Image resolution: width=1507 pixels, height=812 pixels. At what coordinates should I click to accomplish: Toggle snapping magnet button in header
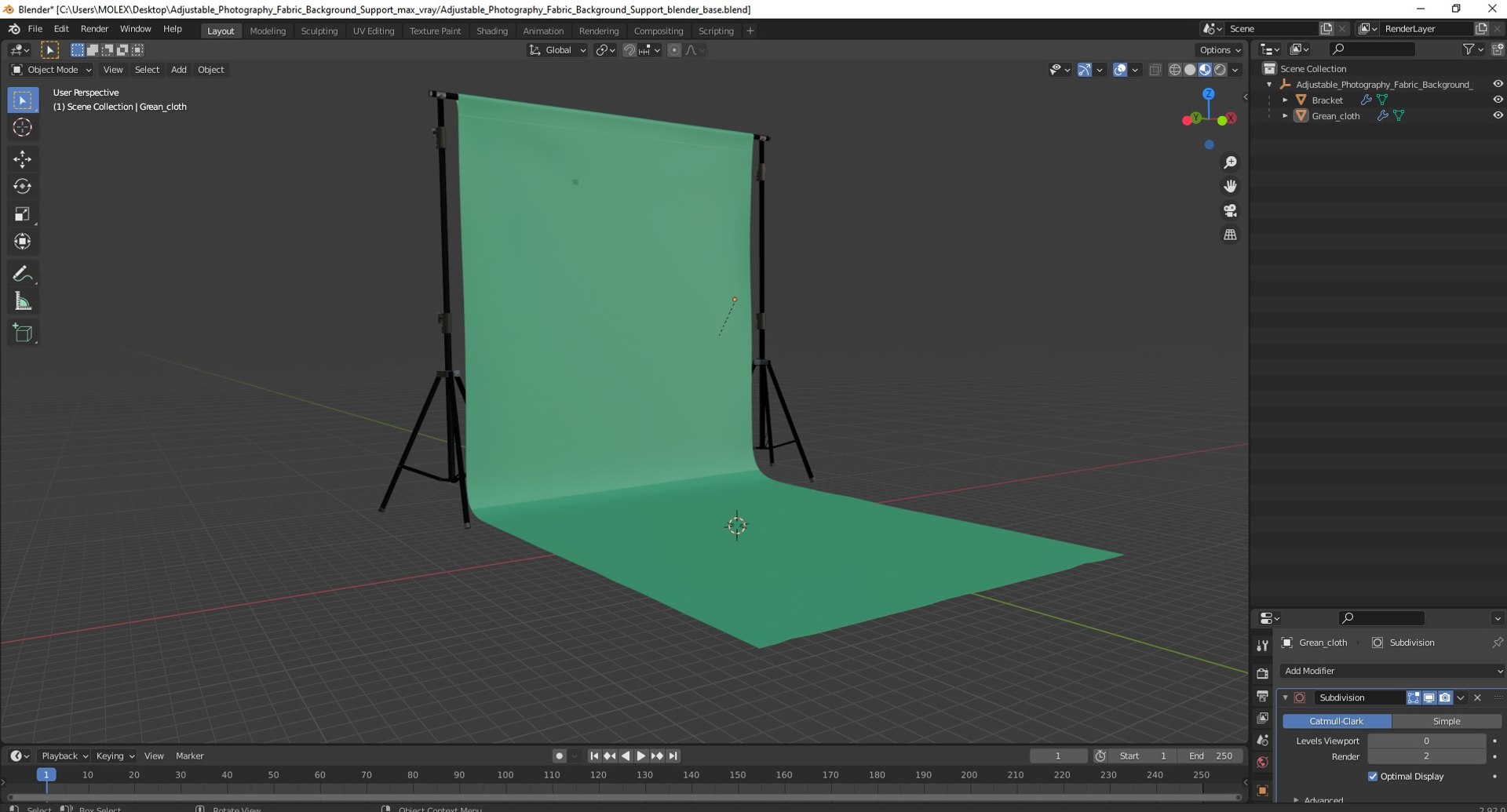[x=629, y=50]
